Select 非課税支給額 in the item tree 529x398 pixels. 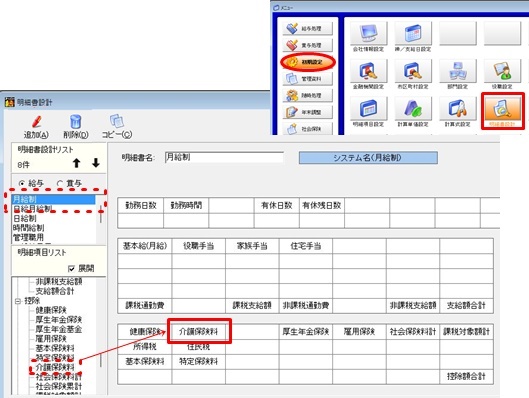[x=59, y=282]
